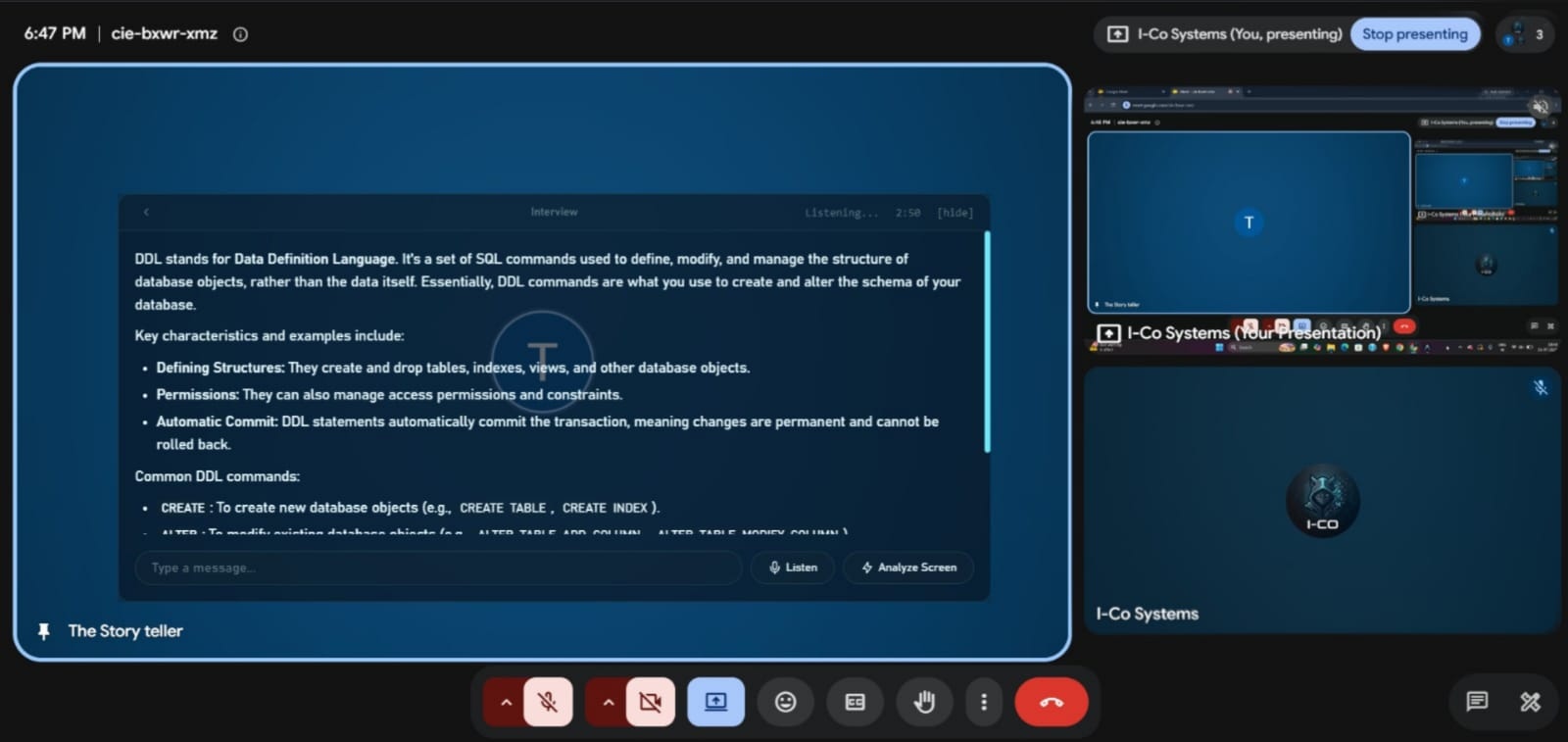Image resolution: width=1568 pixels, height=742 pixels.
Task: Open more options menu
Action: click(984, 702)
